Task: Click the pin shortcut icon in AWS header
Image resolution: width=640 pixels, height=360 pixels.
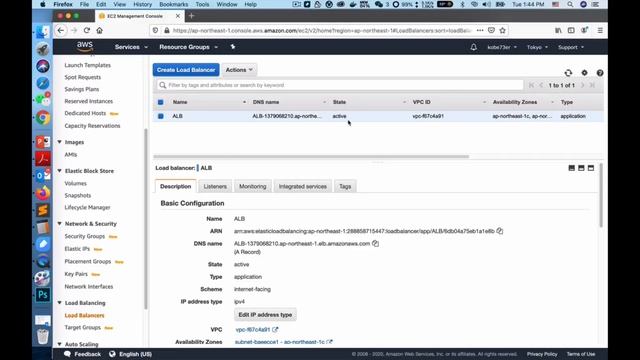Action: (x=233, y=47)
